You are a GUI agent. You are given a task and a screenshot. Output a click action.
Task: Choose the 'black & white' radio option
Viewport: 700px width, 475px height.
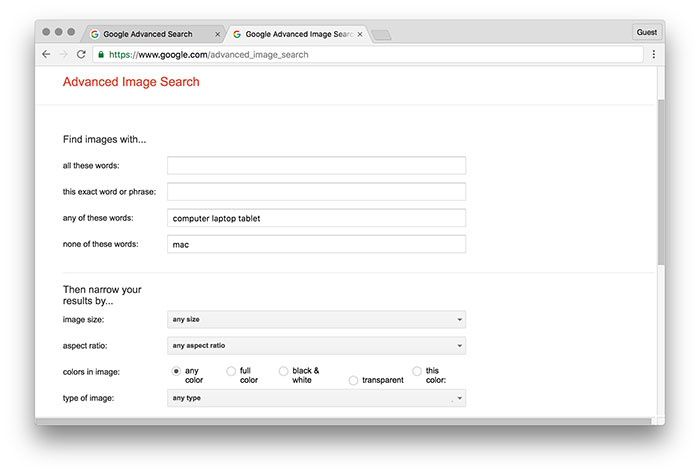[284, 371]
